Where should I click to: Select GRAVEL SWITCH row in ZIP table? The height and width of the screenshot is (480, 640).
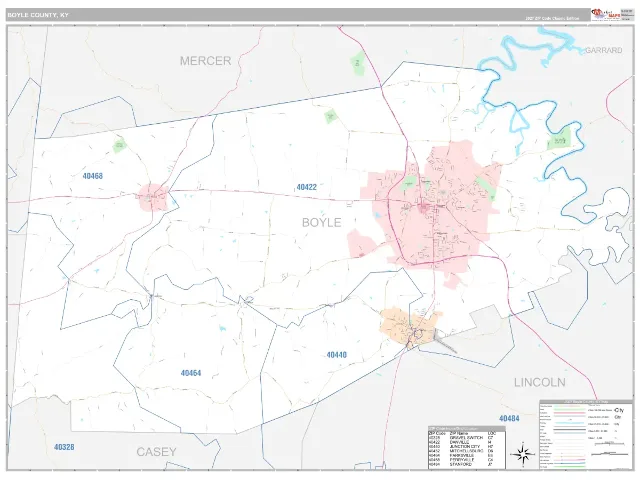click(x=467, y=438)
